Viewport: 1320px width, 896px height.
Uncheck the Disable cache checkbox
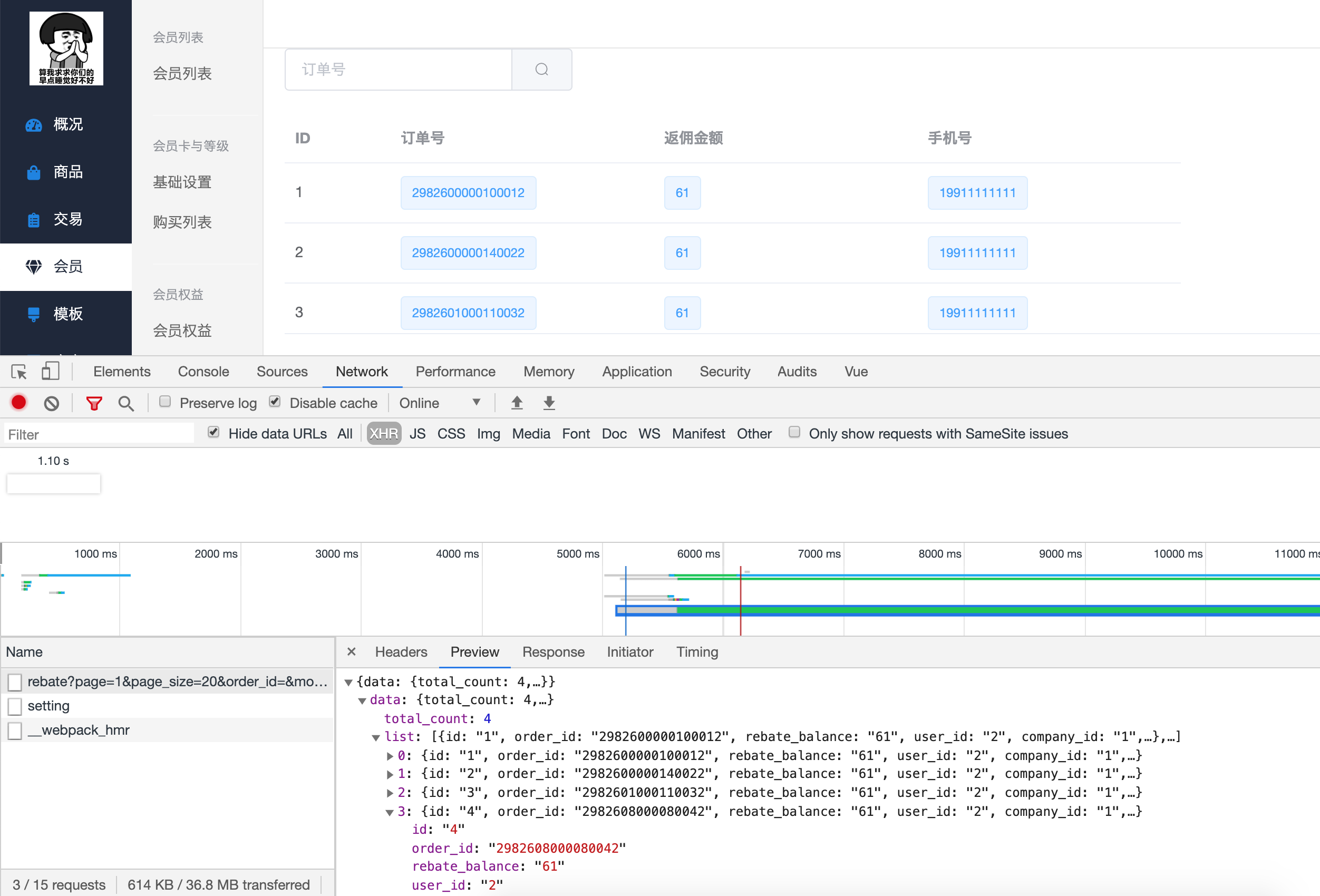(x=275, y=402)
